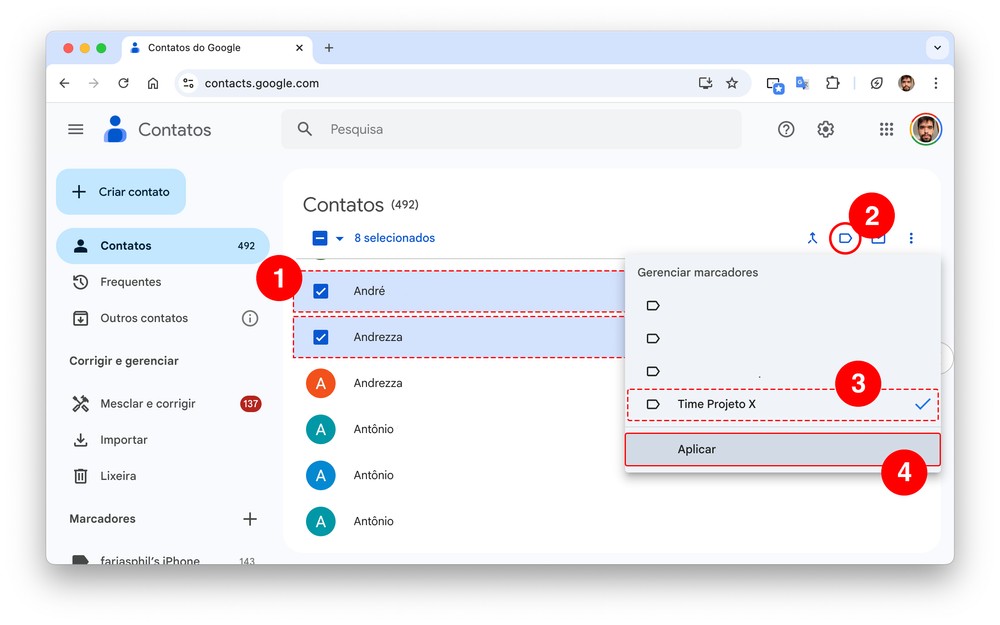Open the settings gear icon
This screenshot has width=1000, height=625.
[x=825, y=129]
